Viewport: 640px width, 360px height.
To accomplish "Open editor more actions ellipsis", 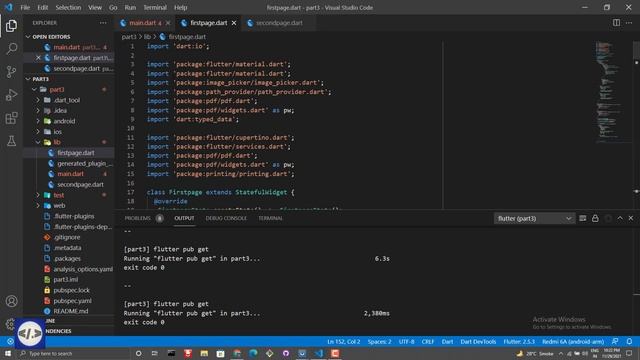I will (x=629, y=23).
